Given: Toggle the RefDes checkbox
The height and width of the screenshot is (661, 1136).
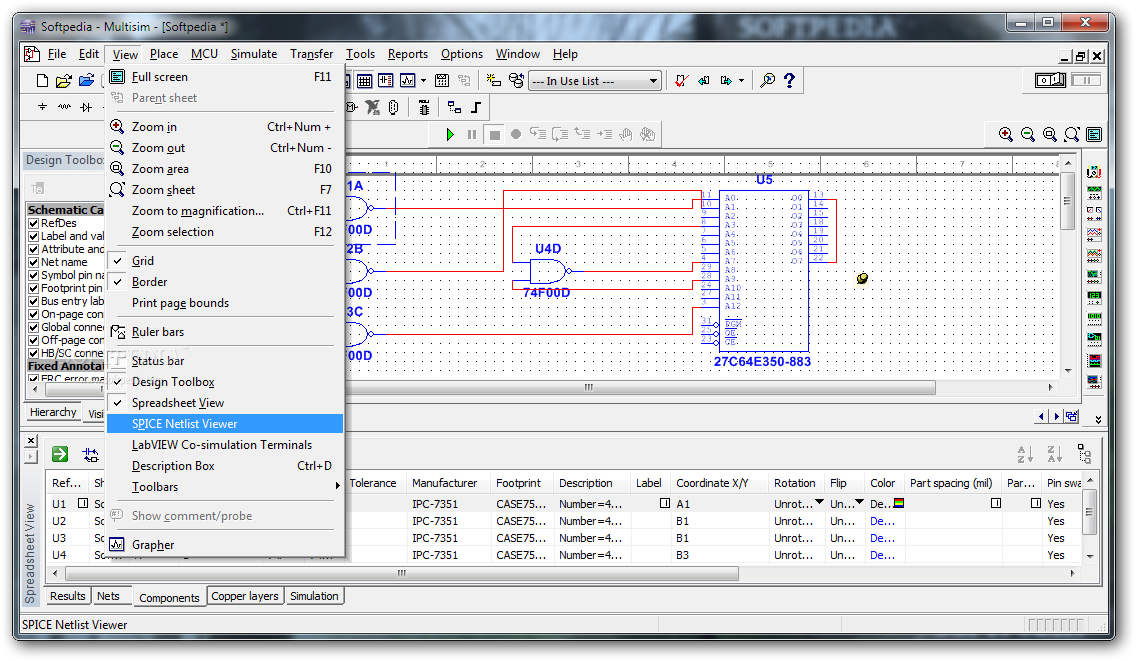Looking at the screenshot, I should [x=33, y=223].
